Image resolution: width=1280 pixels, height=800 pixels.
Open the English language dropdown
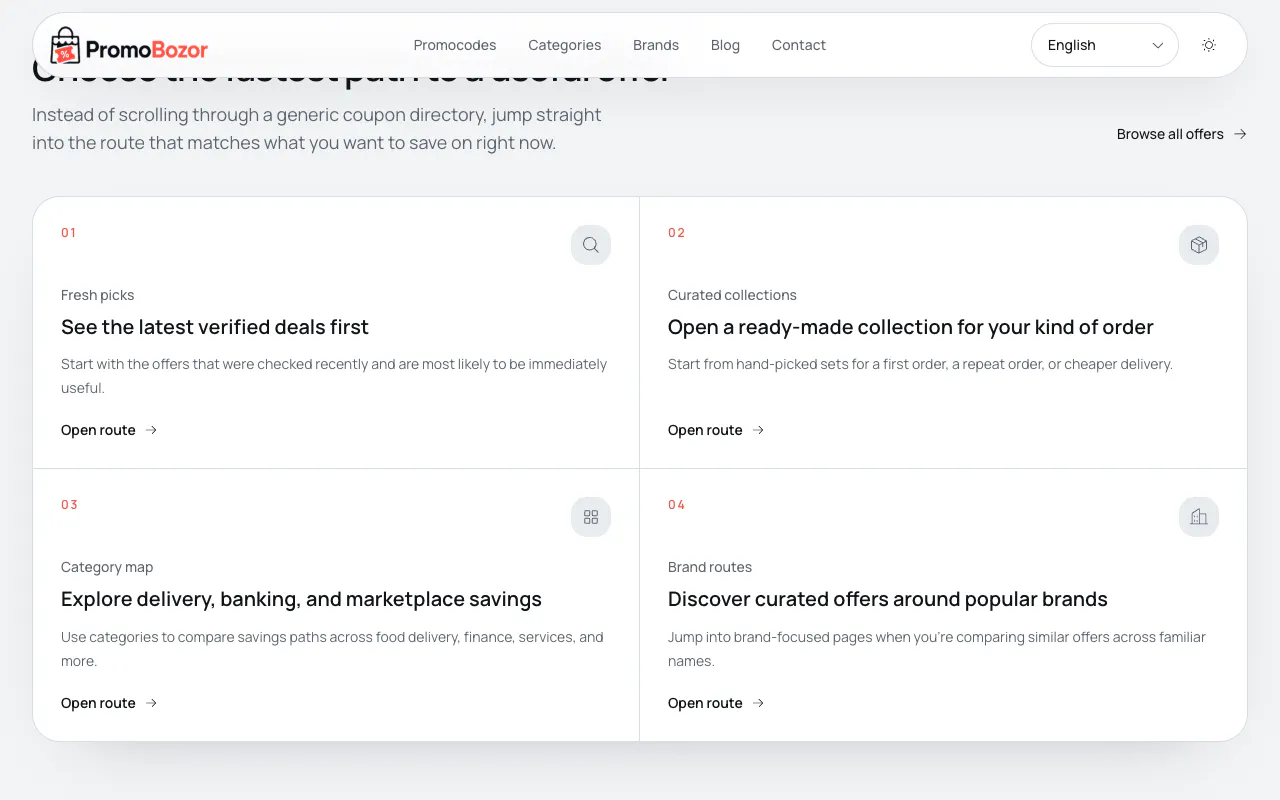click(1105, 45)
